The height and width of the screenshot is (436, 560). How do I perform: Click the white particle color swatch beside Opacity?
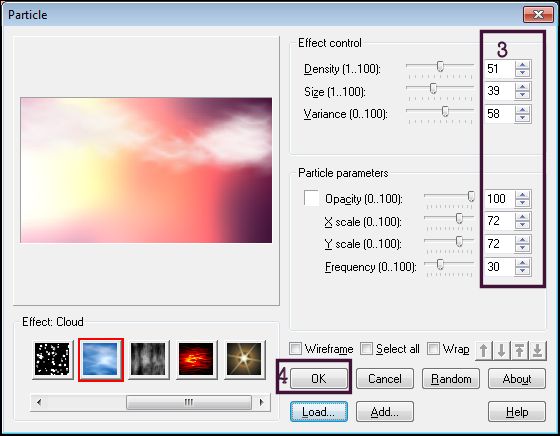click(x=311, y=198)
